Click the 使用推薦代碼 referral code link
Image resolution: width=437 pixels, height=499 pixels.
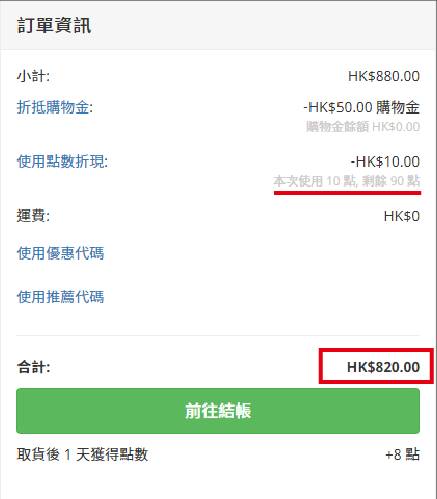[x=60, y=297]
